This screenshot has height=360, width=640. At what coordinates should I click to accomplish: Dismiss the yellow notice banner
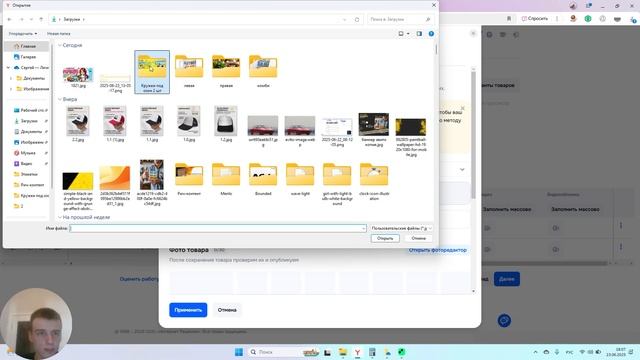pyautogui.click(x=462, y=108)
